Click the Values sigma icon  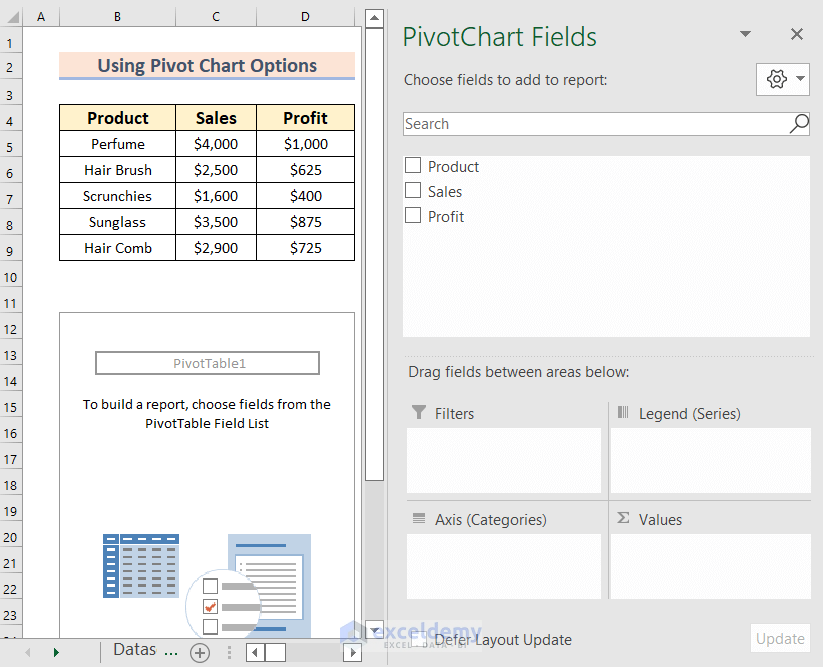pos(623,519)
